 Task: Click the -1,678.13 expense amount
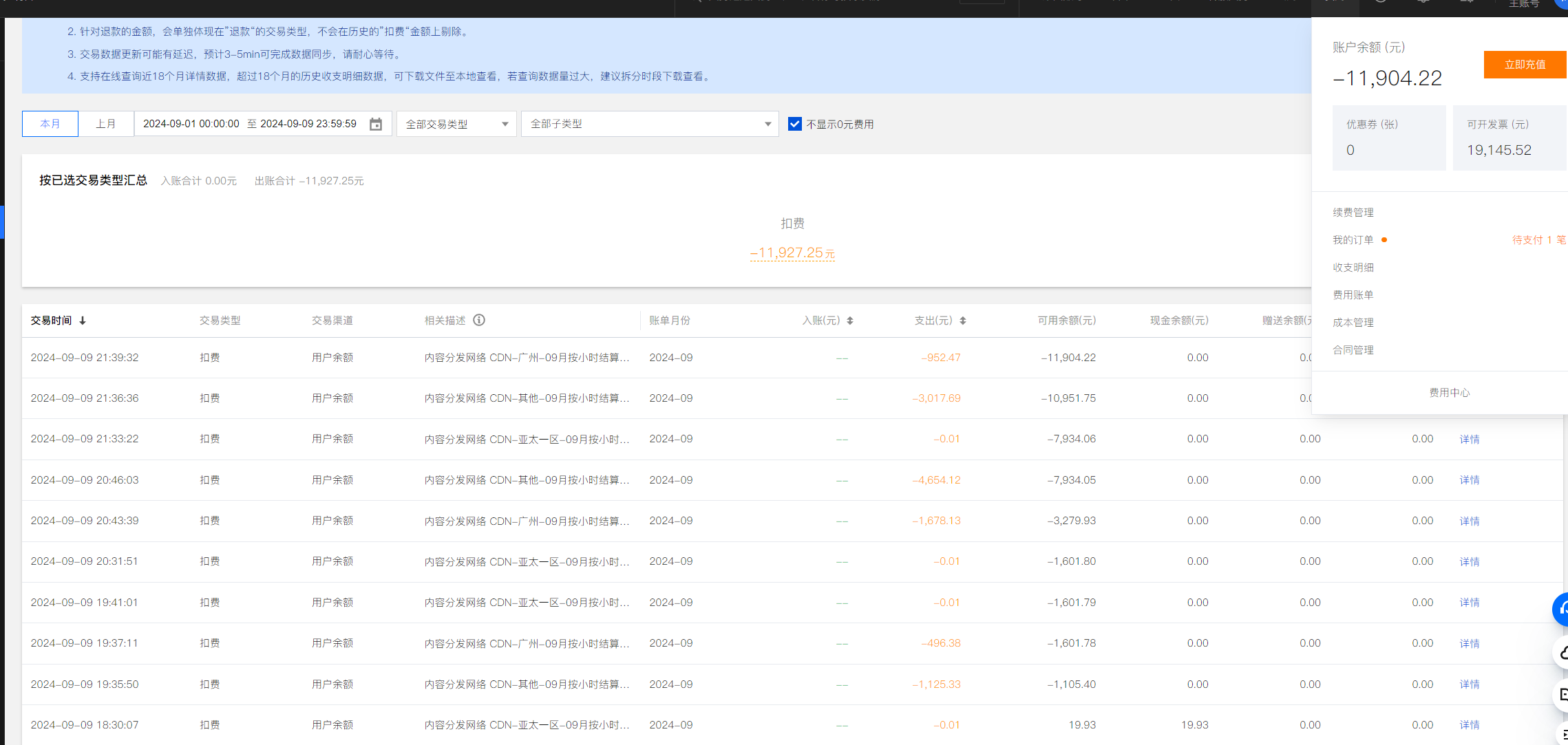click(x=936, y=521)
